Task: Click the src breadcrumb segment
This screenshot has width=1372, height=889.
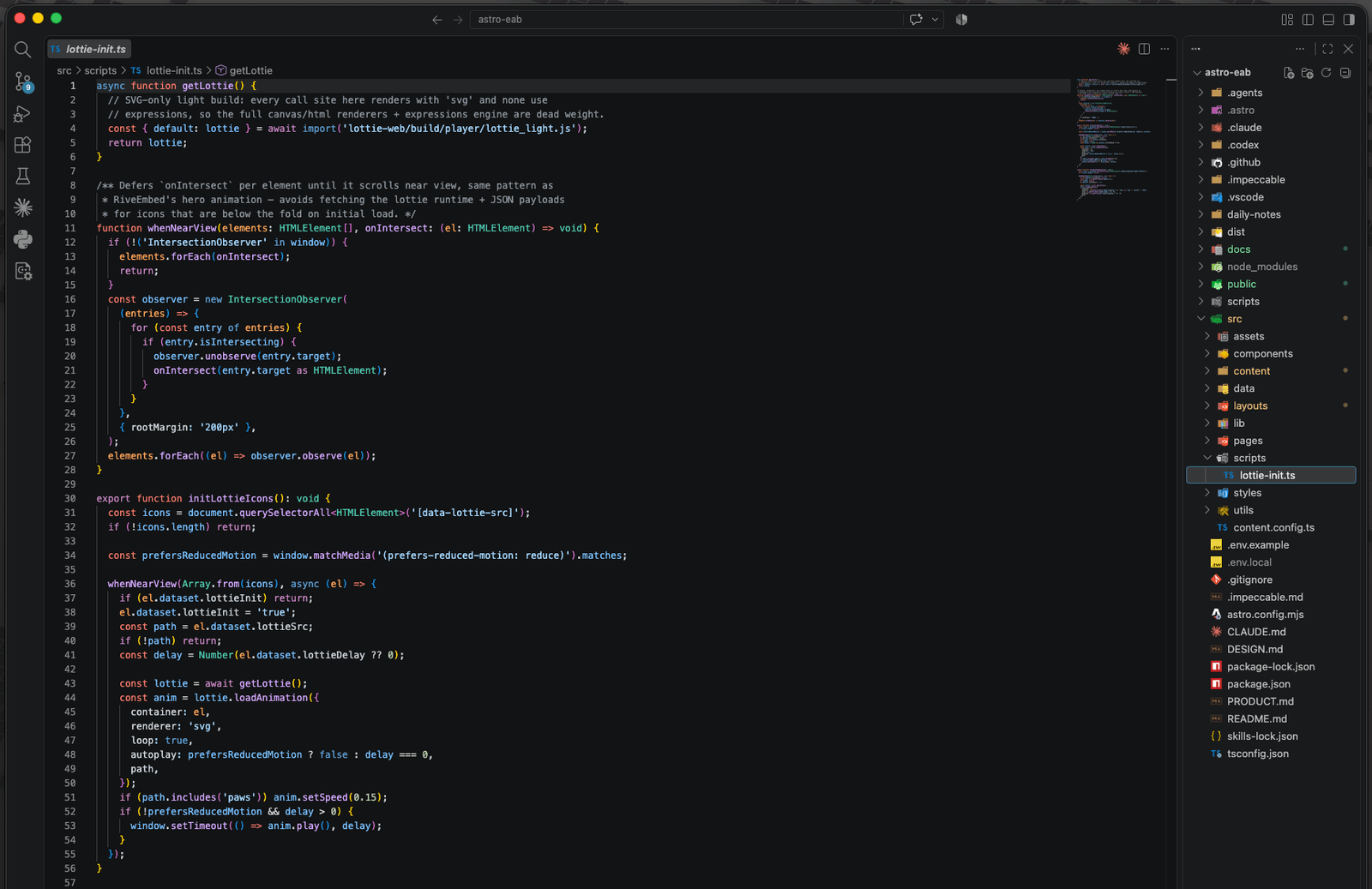Action: 64,70
